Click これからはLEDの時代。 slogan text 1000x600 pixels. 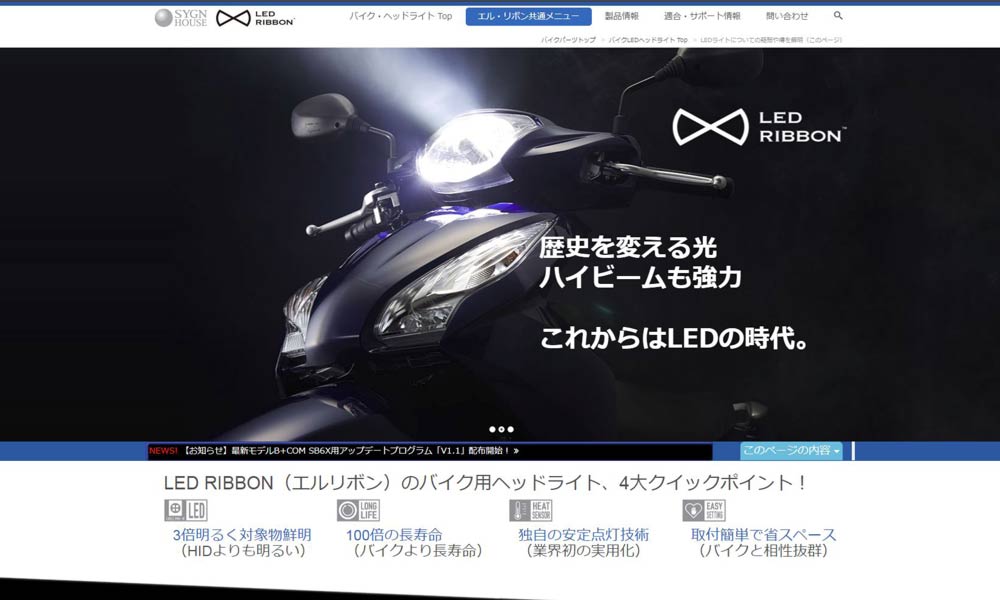click(675, 338)
